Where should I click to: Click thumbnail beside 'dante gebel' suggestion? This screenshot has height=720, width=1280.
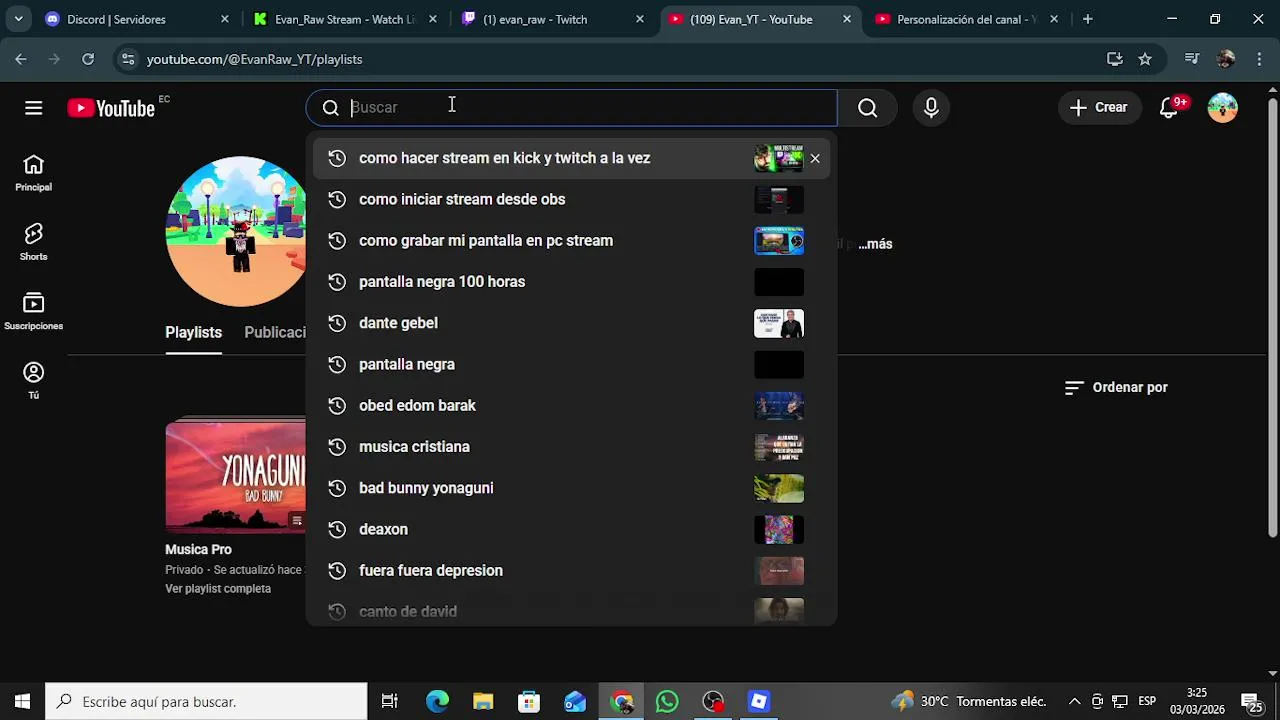[779, 323]
